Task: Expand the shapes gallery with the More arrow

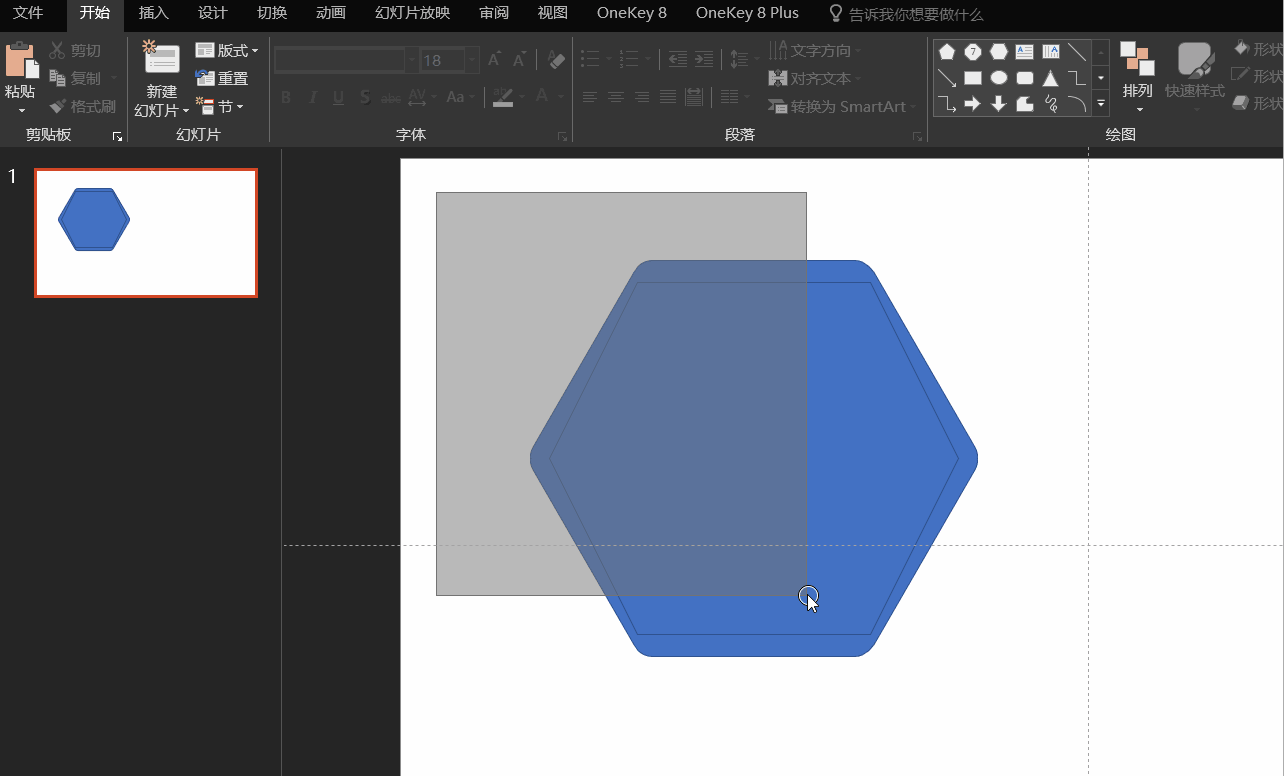Action: coord(1101,103)
